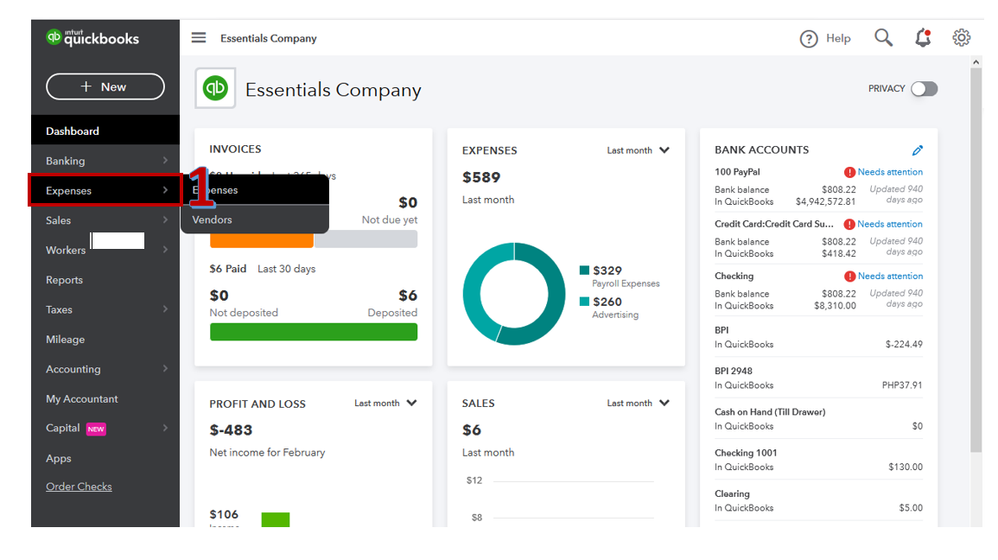Open Apps from sidebar

point(58,458)
